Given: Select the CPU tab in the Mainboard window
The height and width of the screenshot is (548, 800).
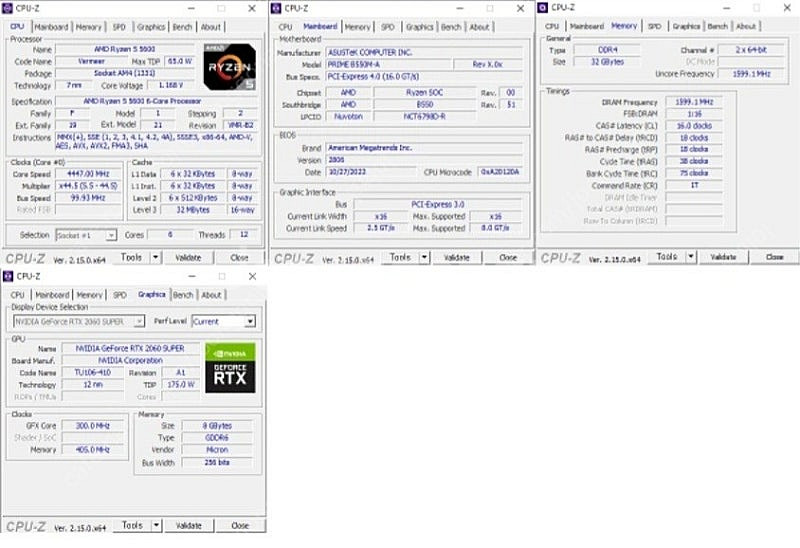Looking at the screenshot, I should [x=285, y=27].
